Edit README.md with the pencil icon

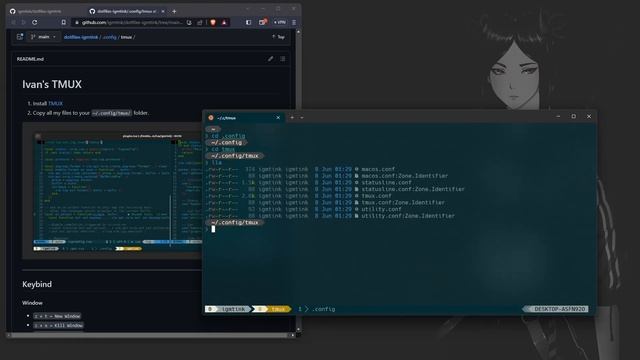tap(270, 59)
